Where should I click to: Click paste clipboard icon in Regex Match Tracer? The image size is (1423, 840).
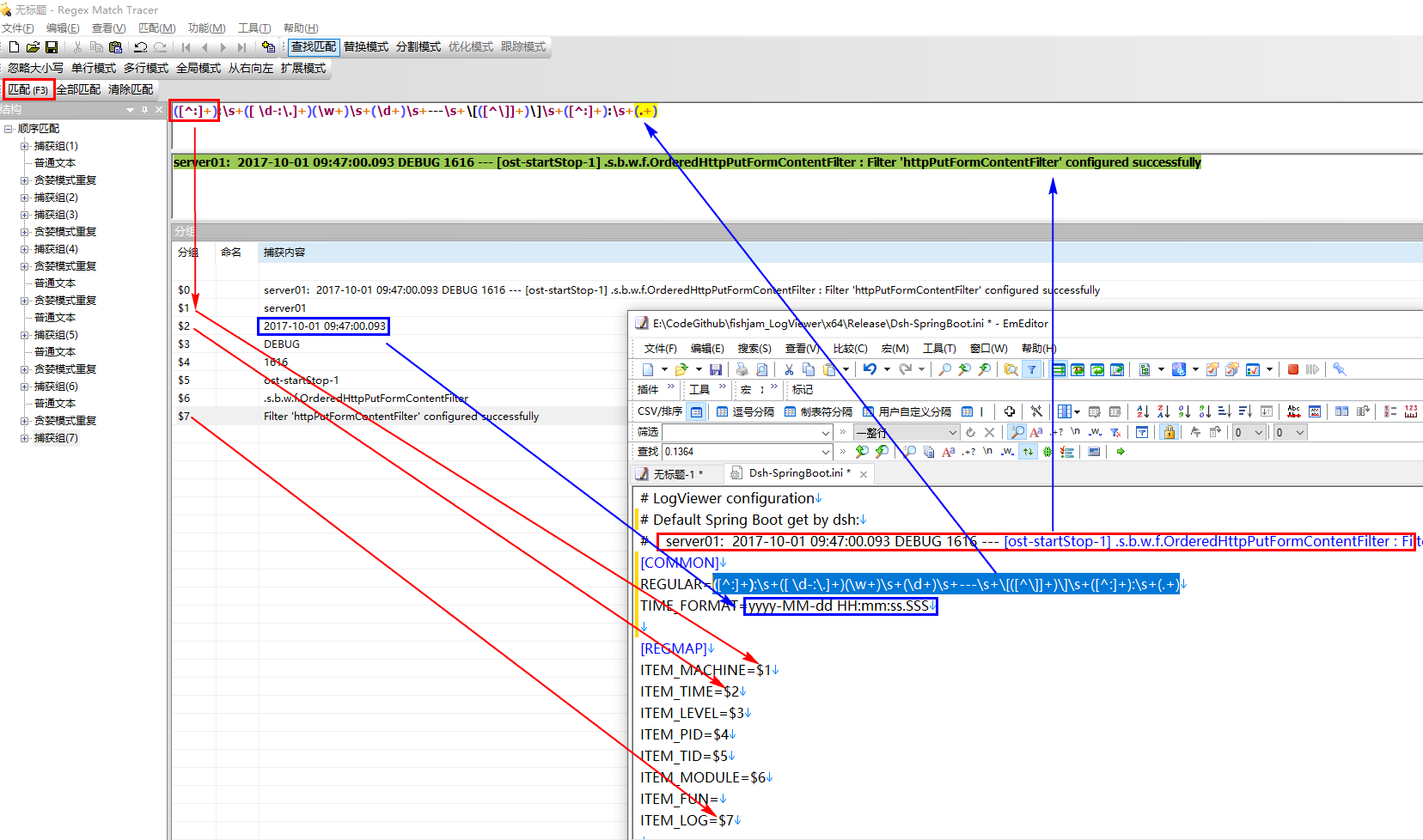(115, 47)
